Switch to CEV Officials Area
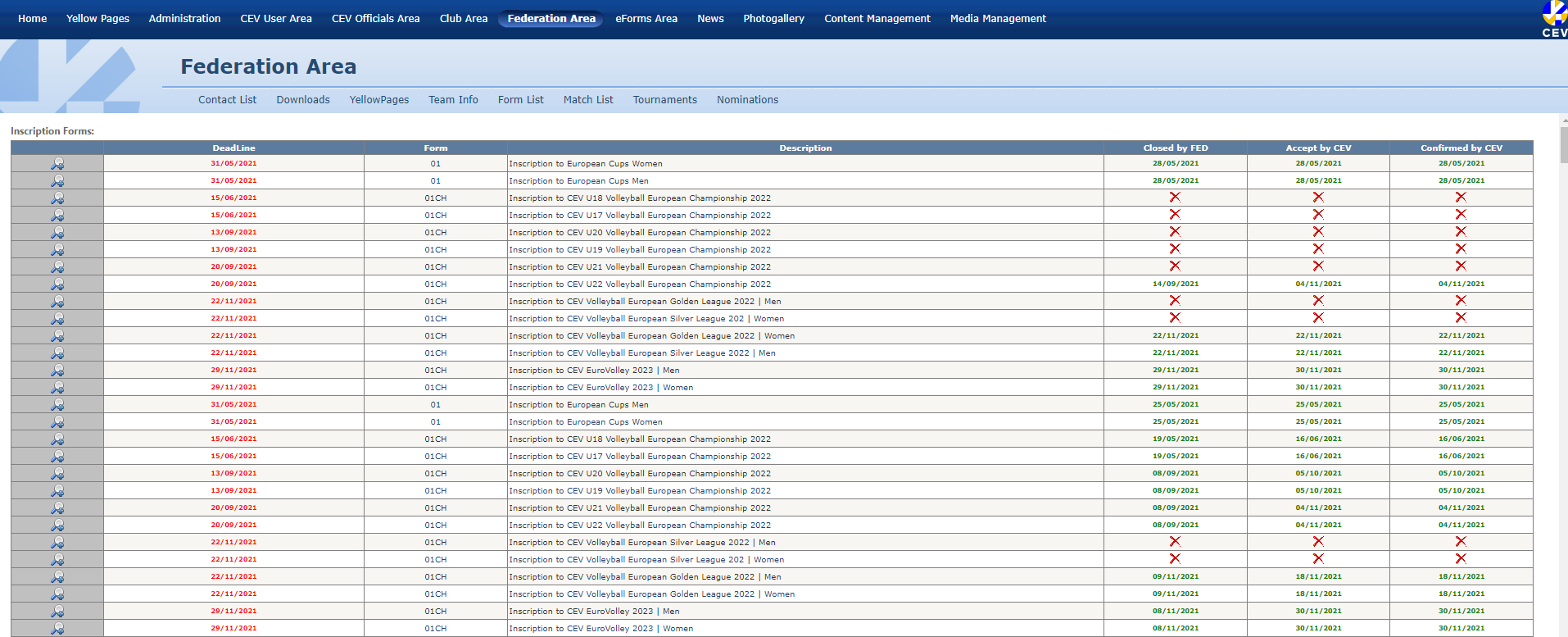This screenshot has width=1568, height=637. (376, 18)
